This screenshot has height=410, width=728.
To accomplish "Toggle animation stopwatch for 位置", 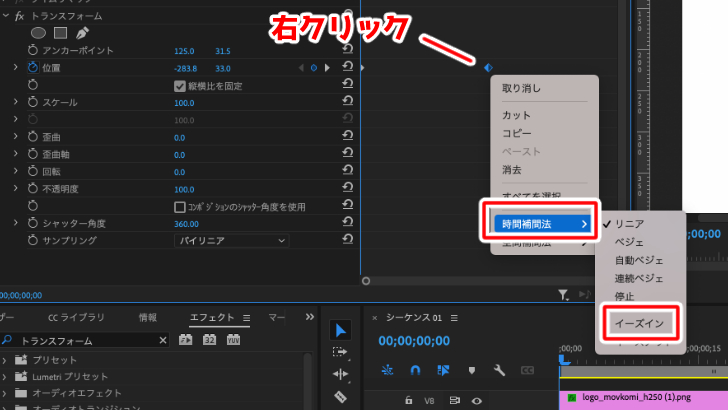I will (32, 67).
